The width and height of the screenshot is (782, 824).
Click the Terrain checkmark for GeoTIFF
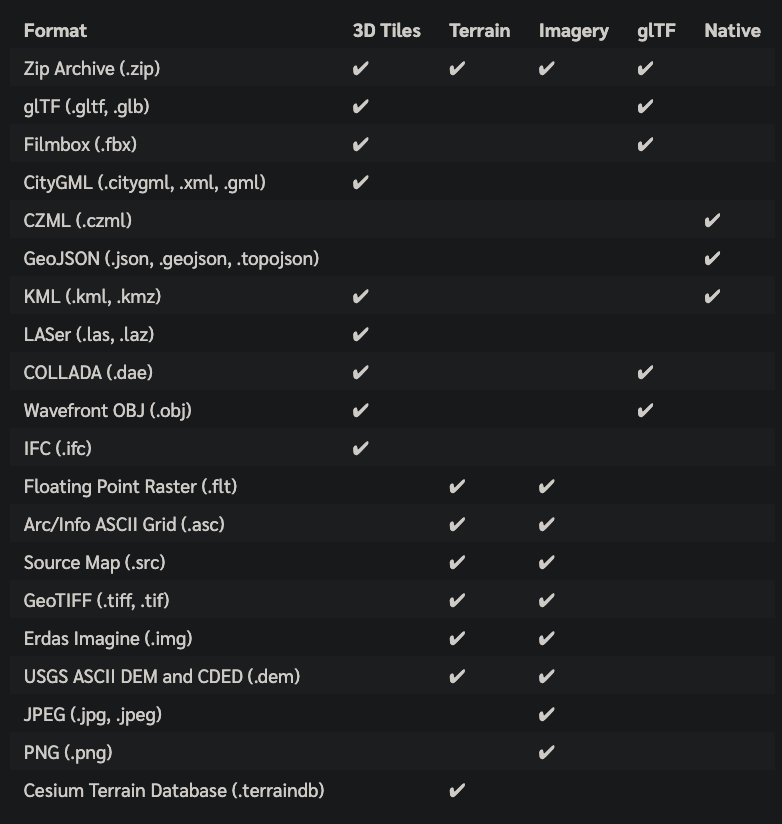click(457, 601)
